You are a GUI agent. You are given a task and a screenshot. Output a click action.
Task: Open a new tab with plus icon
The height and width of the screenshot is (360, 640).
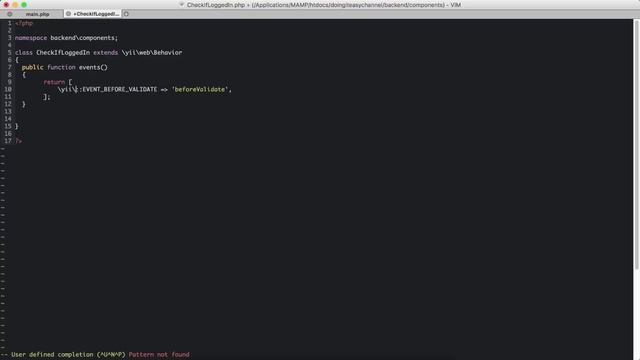[127, 14]
